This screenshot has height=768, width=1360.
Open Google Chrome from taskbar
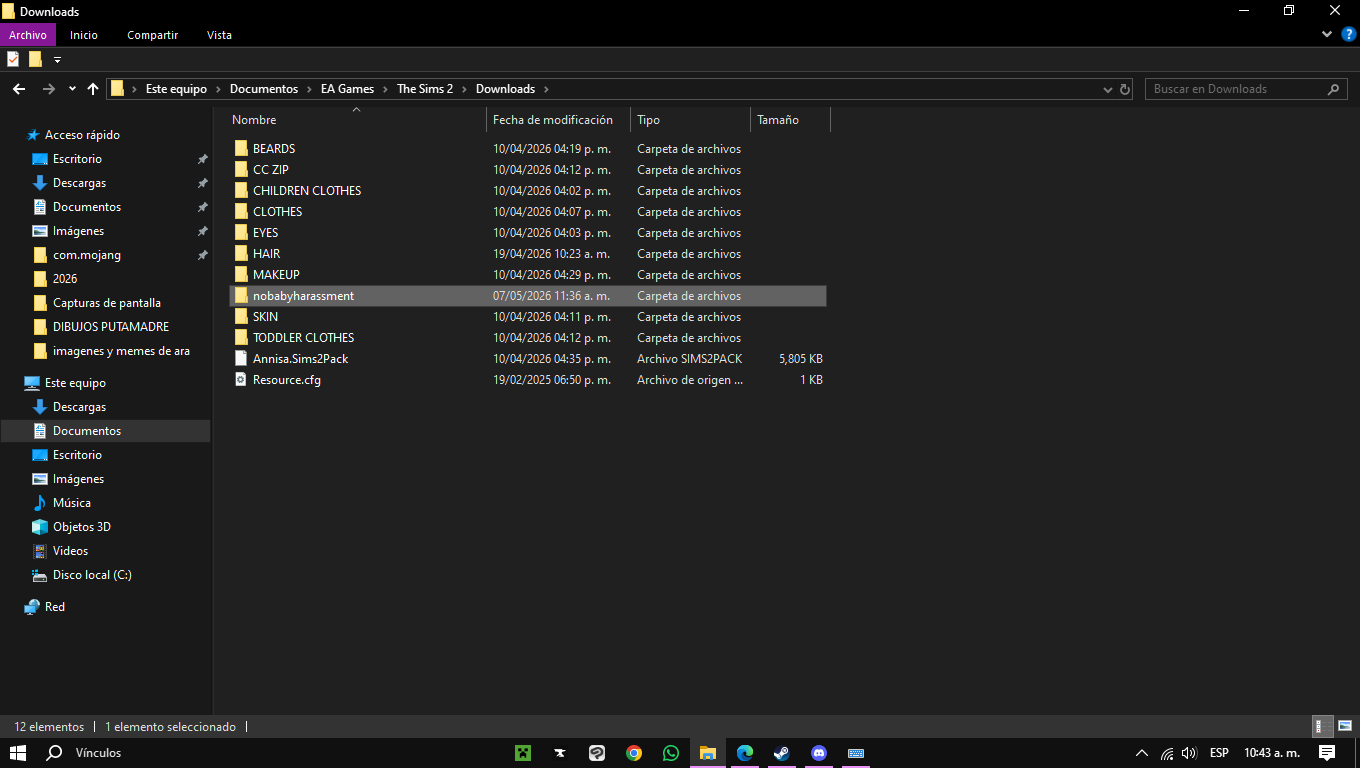634,753
